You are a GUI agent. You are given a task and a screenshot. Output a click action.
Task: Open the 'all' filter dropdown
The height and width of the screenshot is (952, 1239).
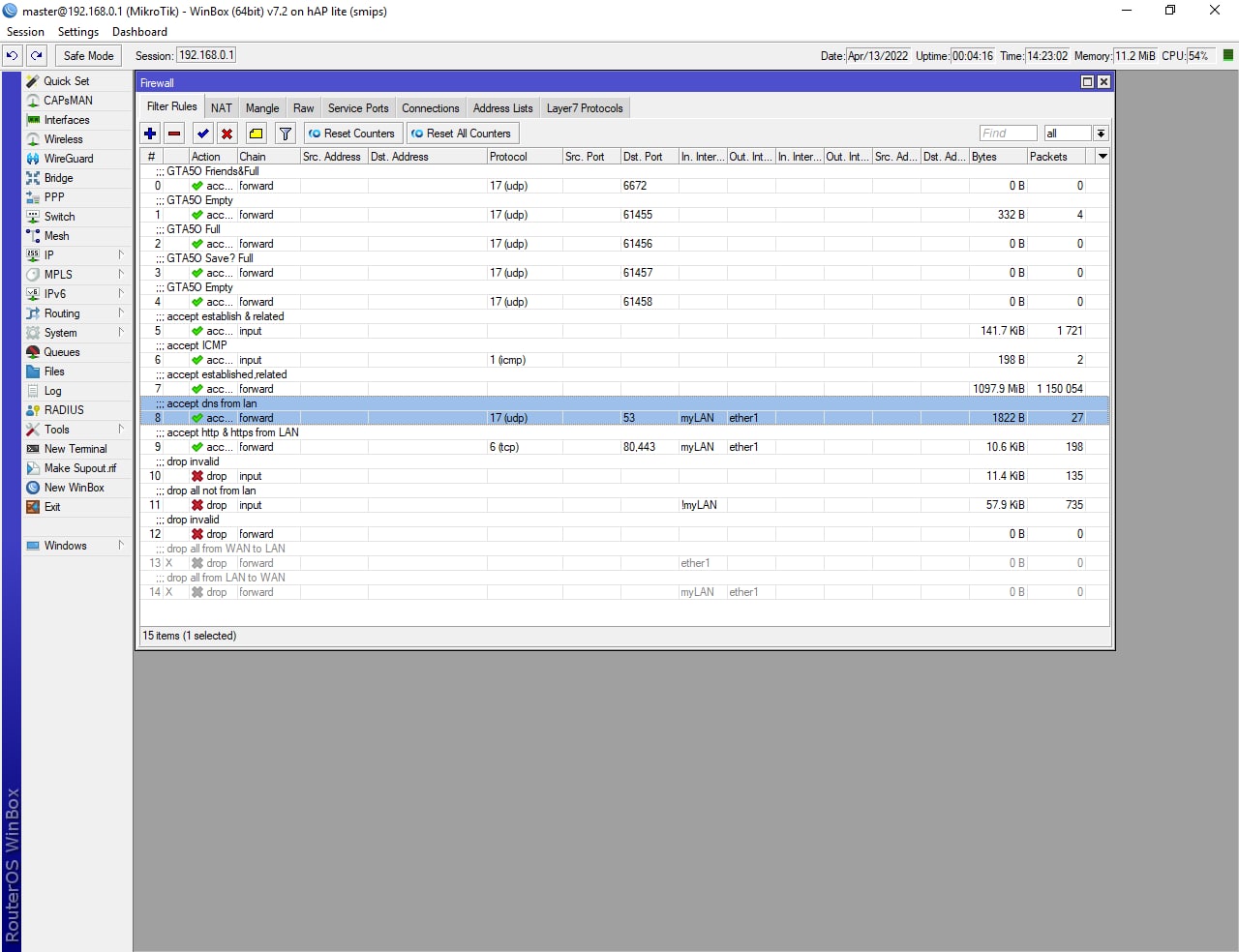(1101, 134)
